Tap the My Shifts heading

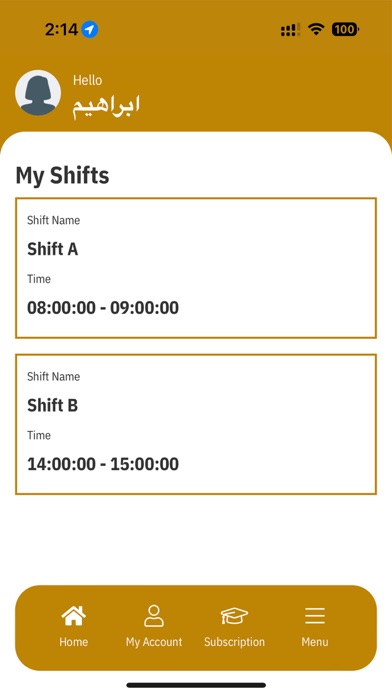tap(63, 175)
